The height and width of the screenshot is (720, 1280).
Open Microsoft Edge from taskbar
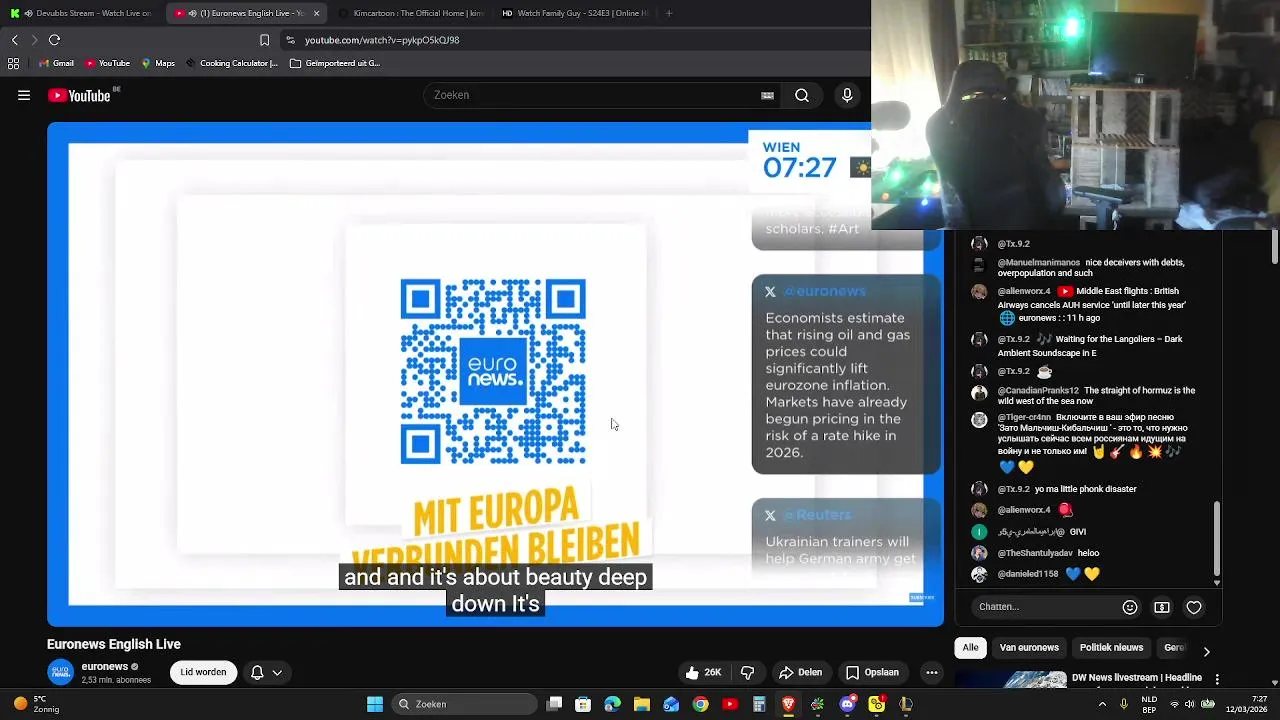tap(613, 704)
